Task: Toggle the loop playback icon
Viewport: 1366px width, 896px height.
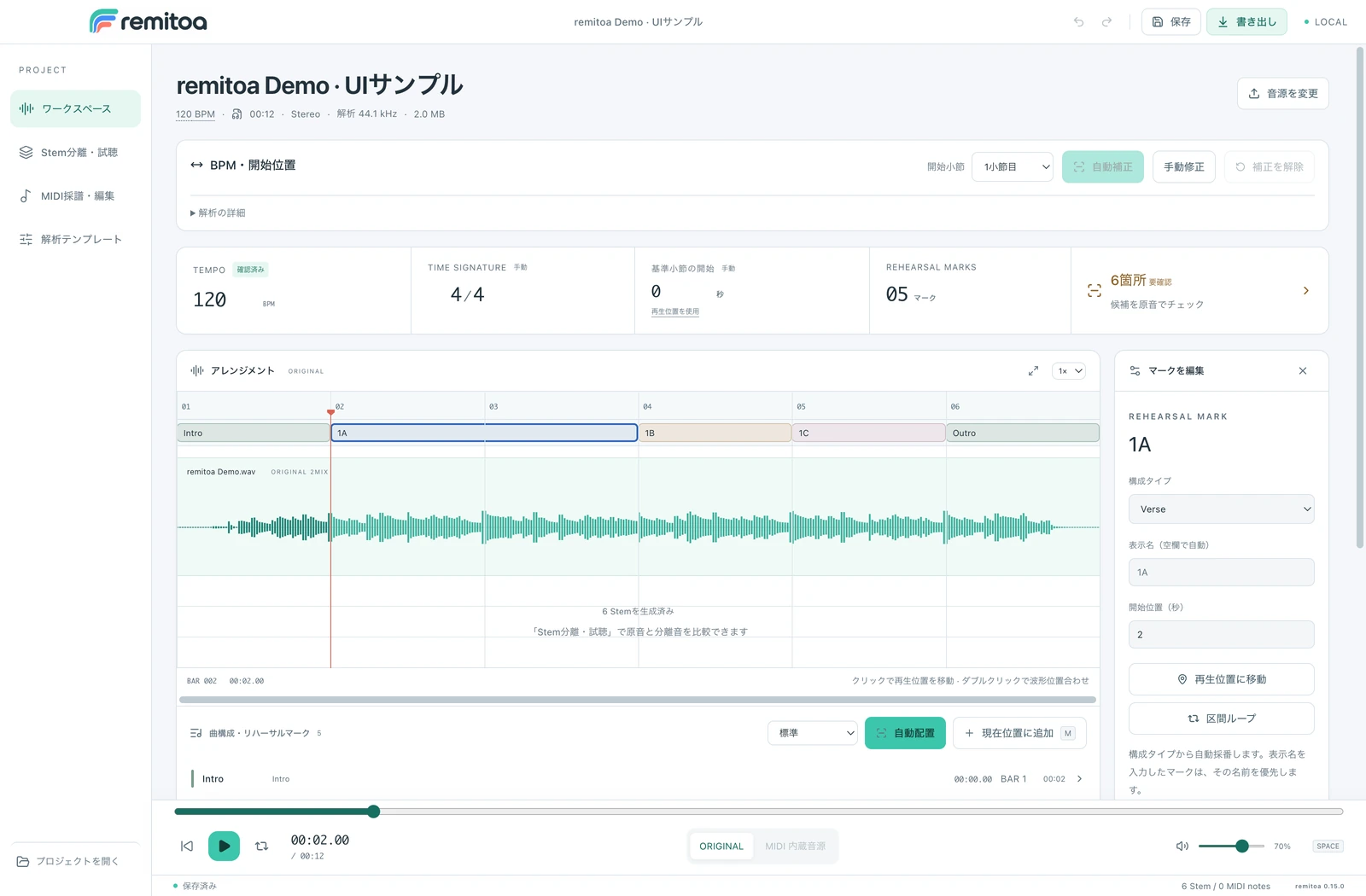Action: click(x=261, y=847)
